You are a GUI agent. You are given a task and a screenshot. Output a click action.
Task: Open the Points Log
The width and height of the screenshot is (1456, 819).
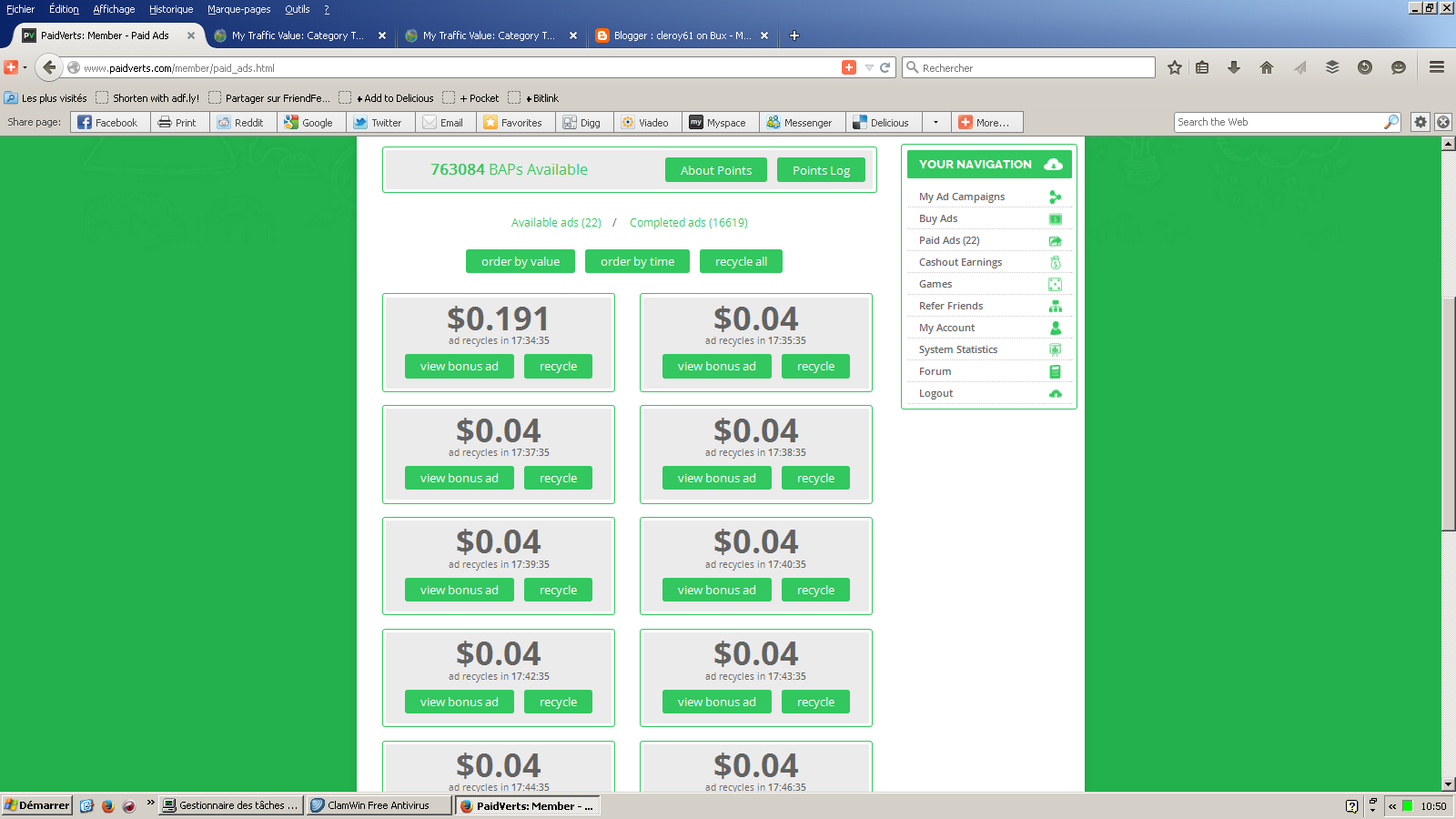pyautogui.click(x=821, y=170)
